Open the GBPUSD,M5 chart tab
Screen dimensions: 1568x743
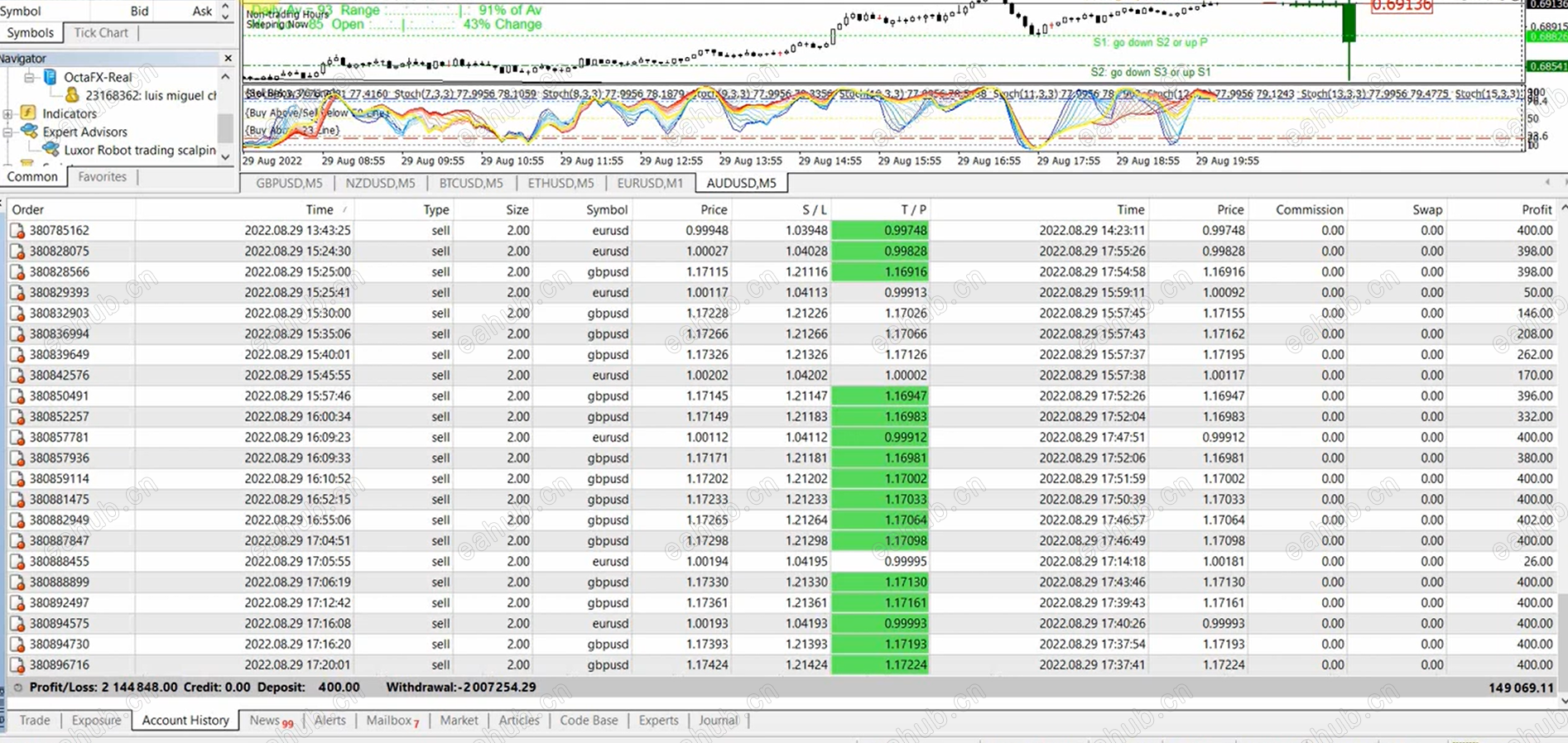pyautogui.click(x=289, y=183)
